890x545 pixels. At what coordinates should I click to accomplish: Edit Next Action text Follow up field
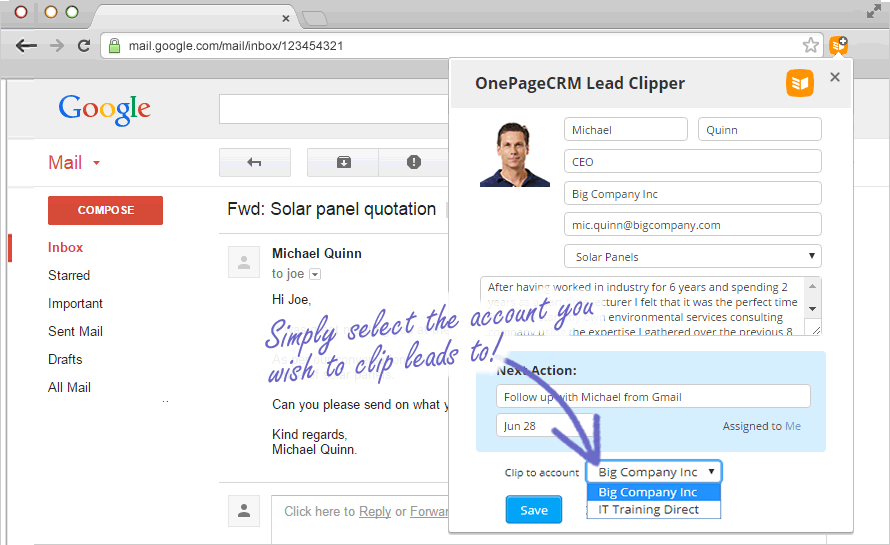653,396
